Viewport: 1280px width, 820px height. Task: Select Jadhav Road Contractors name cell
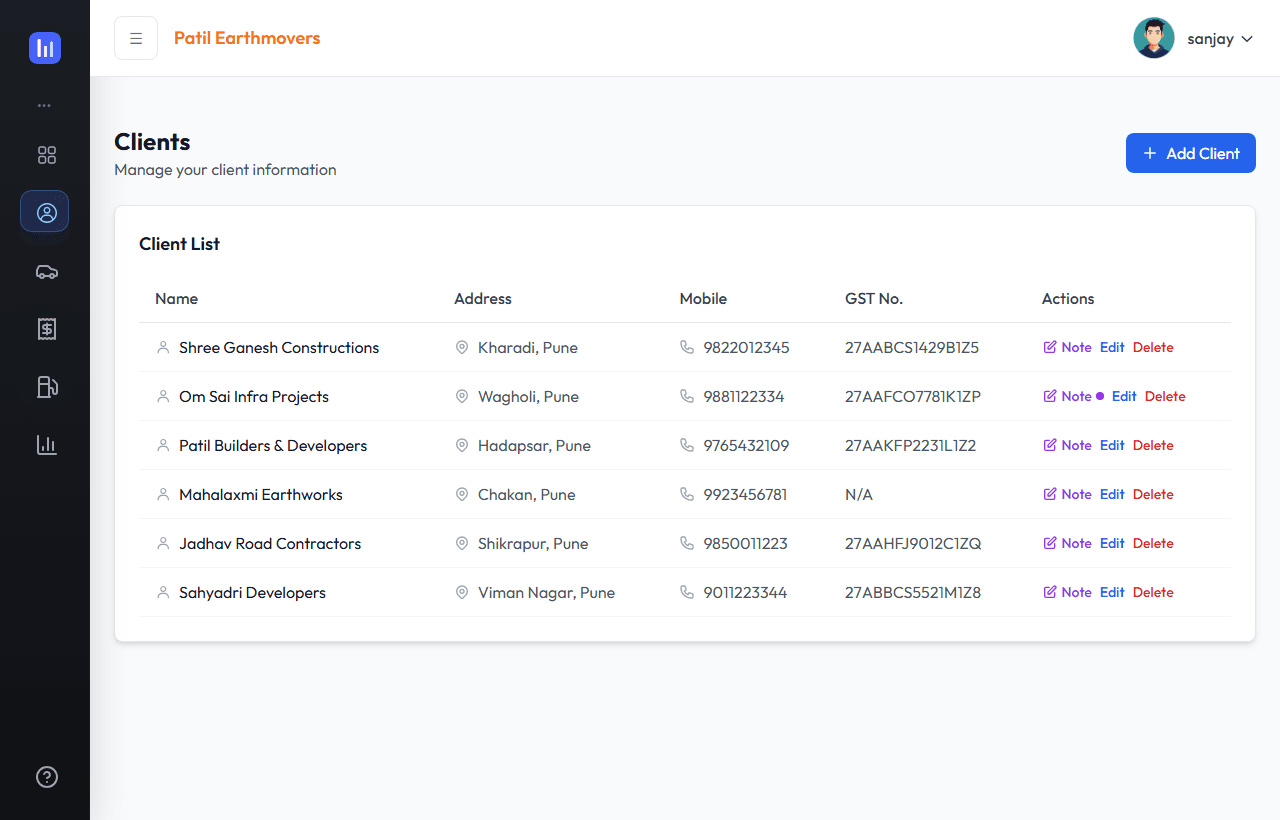pos(270,543)
